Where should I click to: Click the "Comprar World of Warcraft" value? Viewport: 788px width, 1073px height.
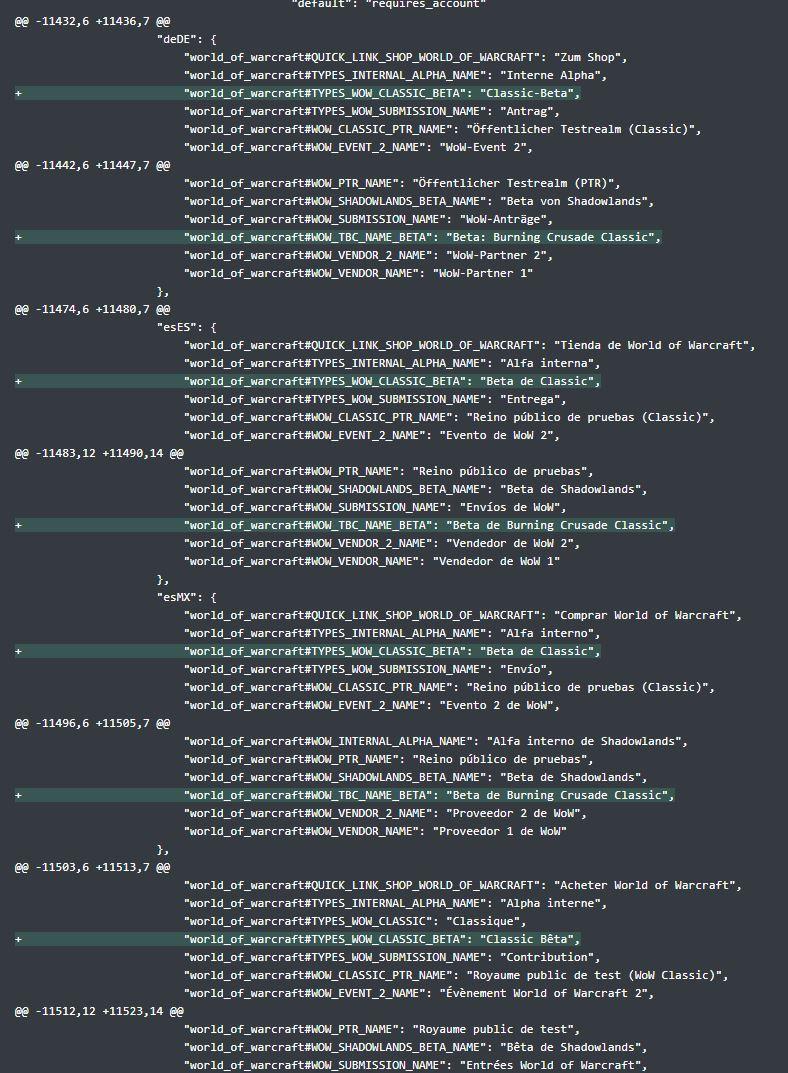click(644, 615)
